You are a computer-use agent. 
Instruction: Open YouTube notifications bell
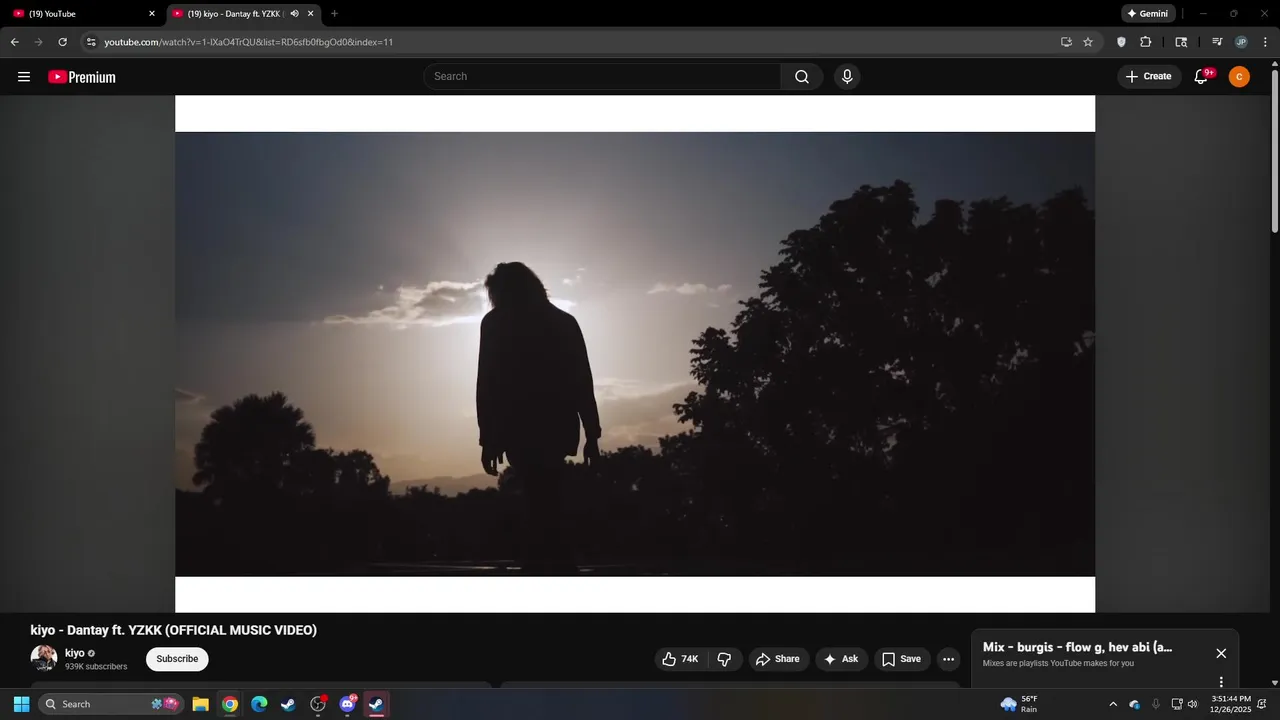(1202, 77)
